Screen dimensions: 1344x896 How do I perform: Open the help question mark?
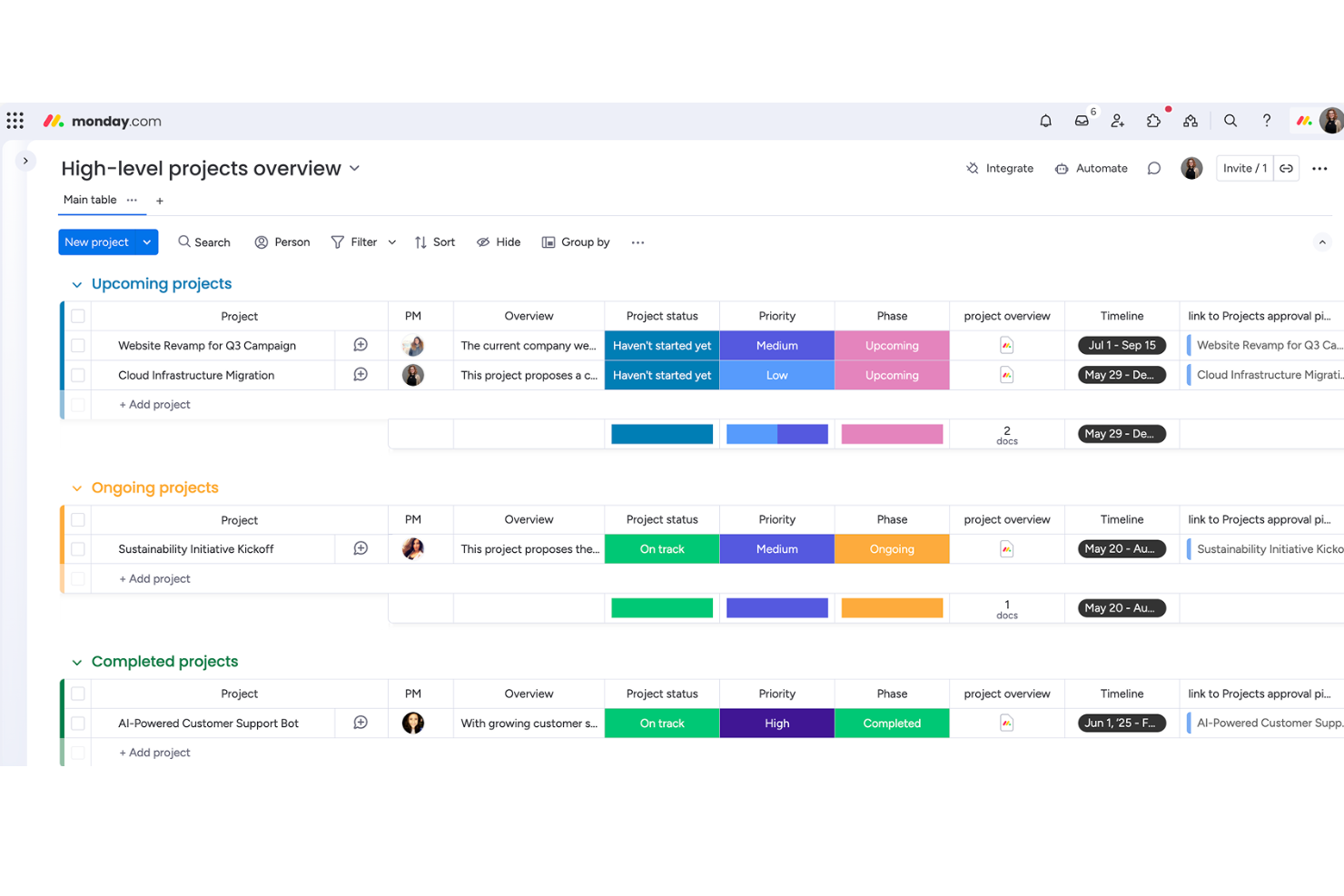tap(1266, 120)
